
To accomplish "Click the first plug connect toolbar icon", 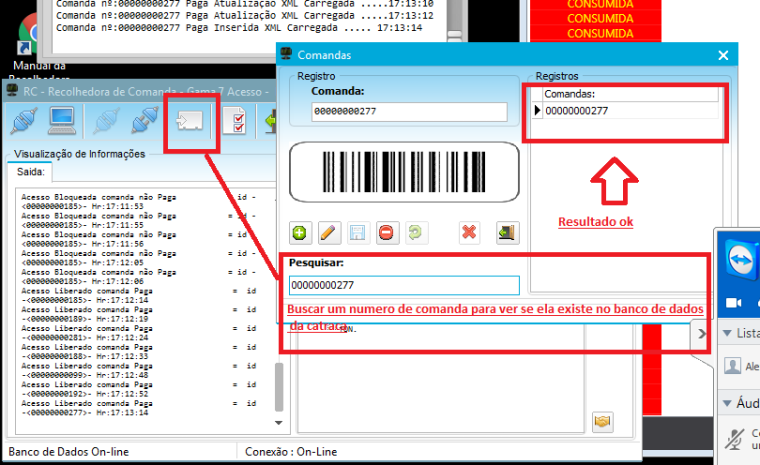I will click(24, 121).
